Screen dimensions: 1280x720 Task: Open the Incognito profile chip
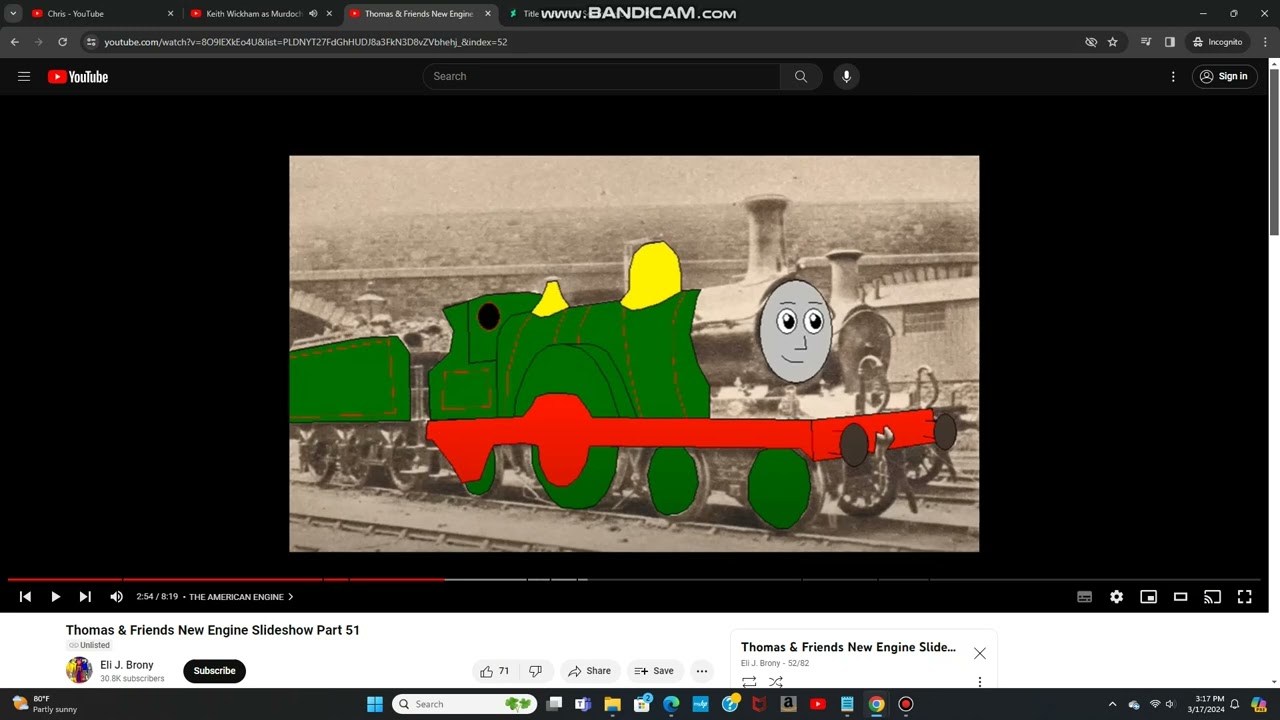1217,42
